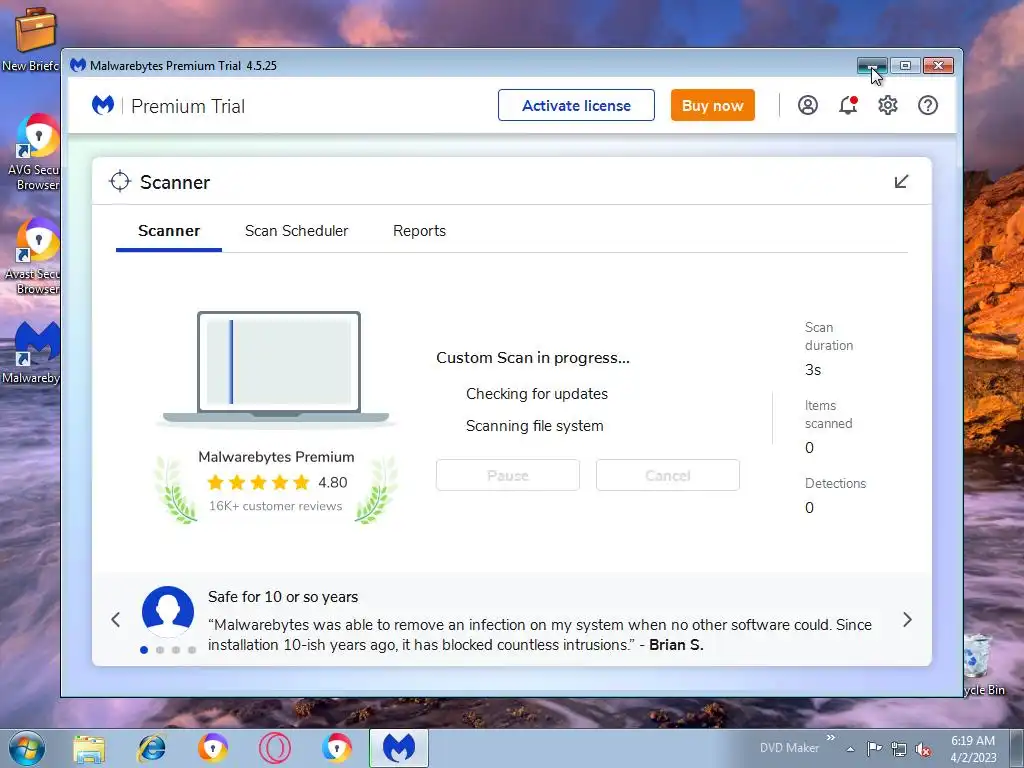Select the AVG Secure Browser desktop shortcut
1024x768 pixels.
(x=34, y=152)
